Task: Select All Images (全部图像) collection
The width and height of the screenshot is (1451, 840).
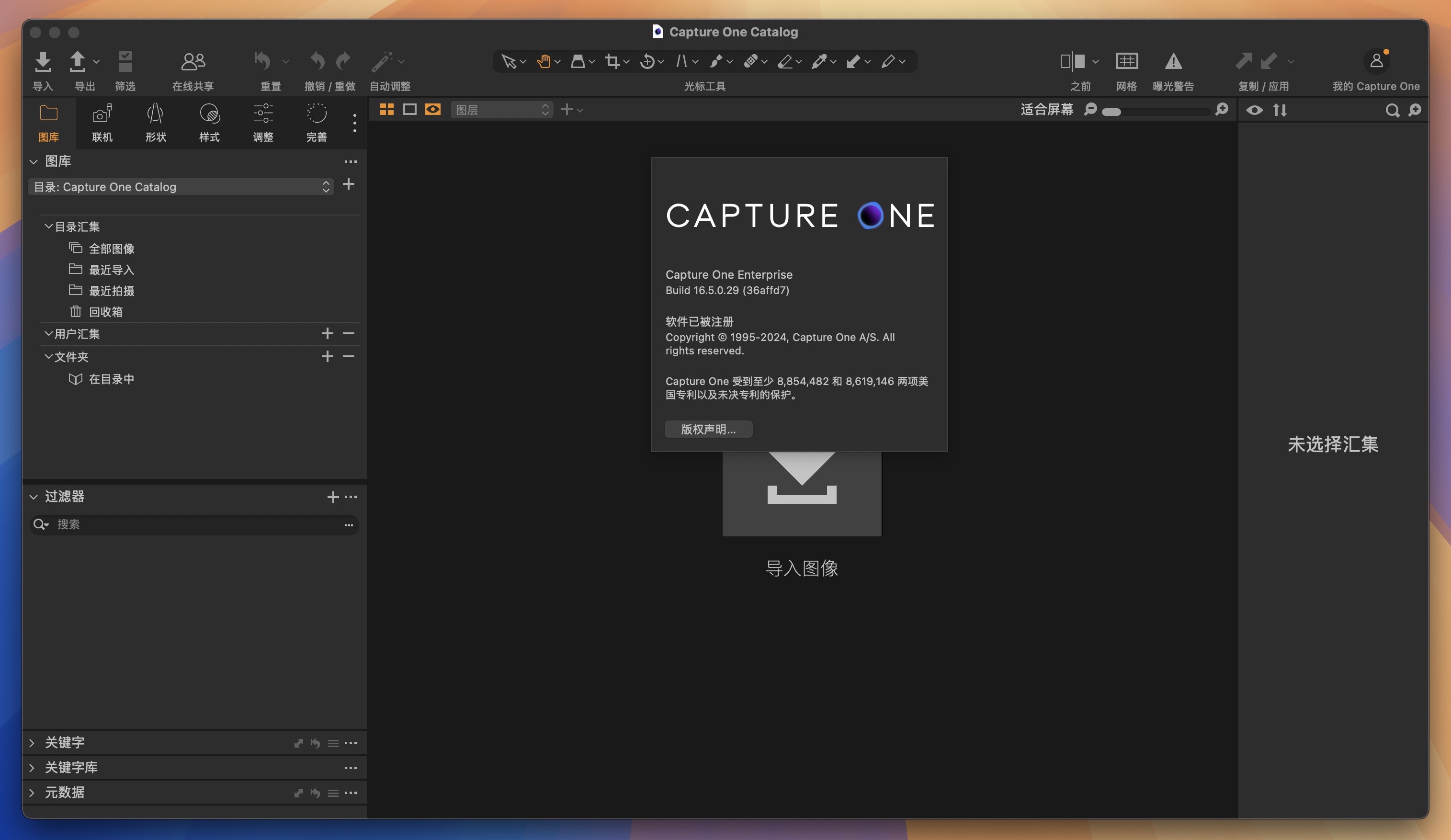Action: tap(111, 249)
